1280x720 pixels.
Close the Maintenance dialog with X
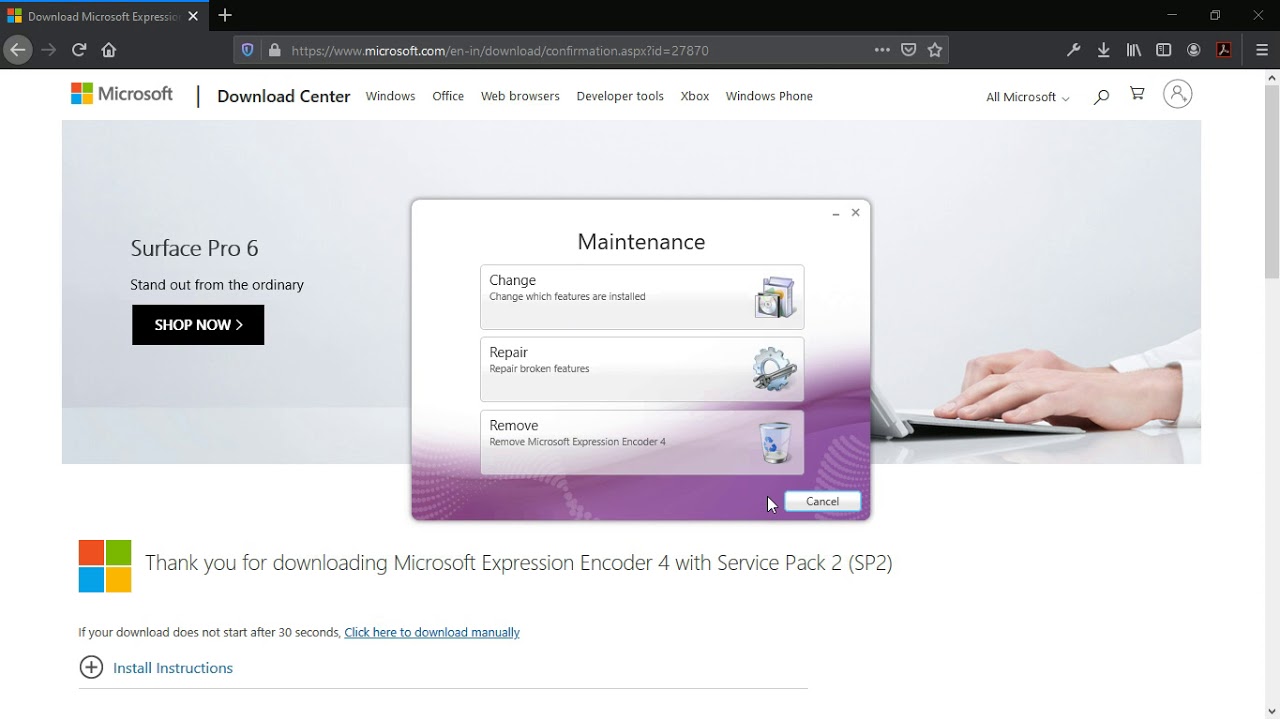click(855, 212)
